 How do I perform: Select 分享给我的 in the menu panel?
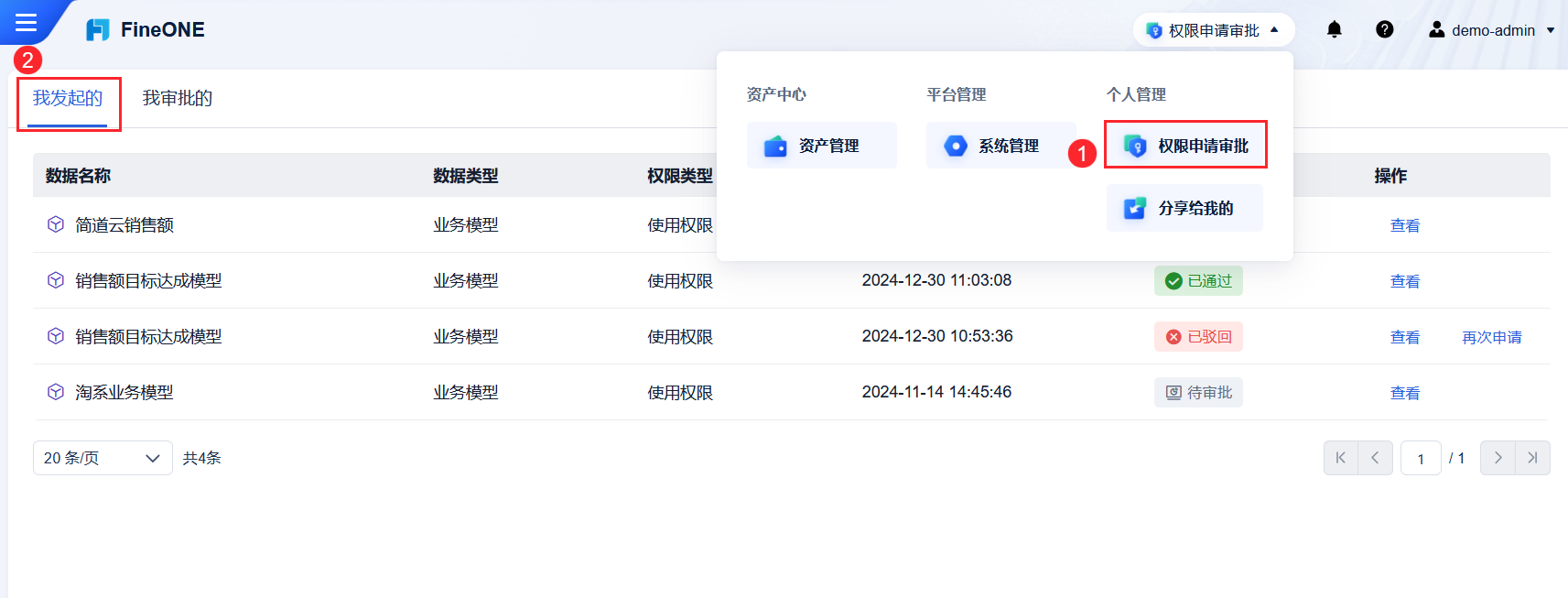(x=1184, y=208)
